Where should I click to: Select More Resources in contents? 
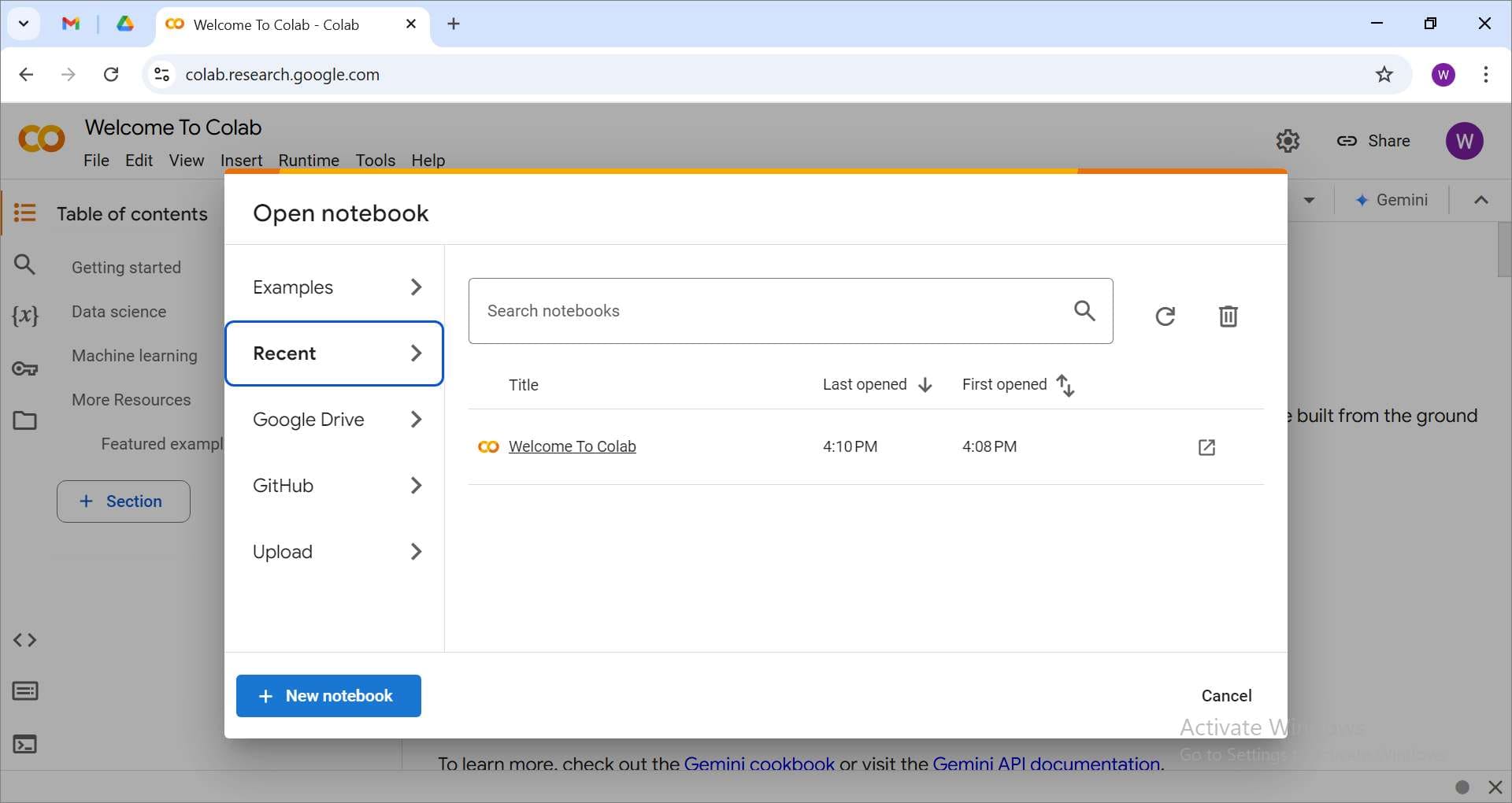[132, 400]
